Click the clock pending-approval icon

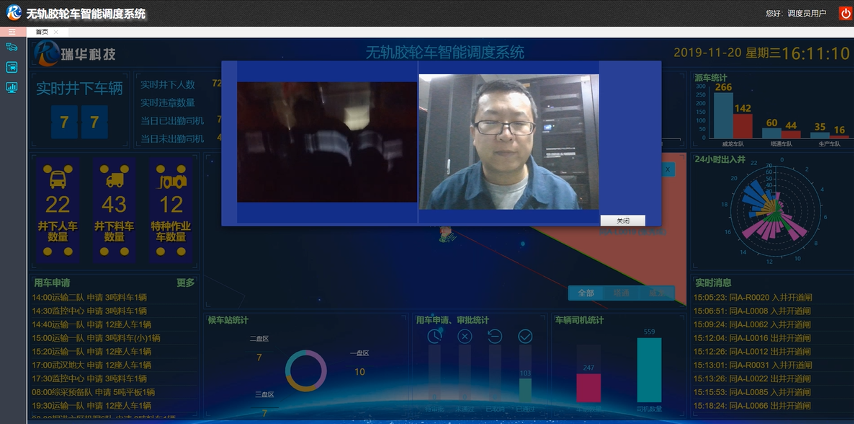(434, 336)
